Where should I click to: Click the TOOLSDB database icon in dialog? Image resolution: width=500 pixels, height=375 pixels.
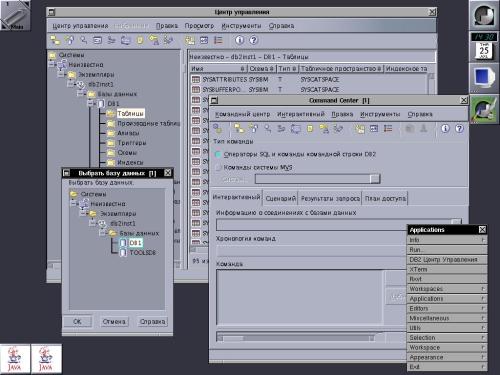tap(123, 253)
